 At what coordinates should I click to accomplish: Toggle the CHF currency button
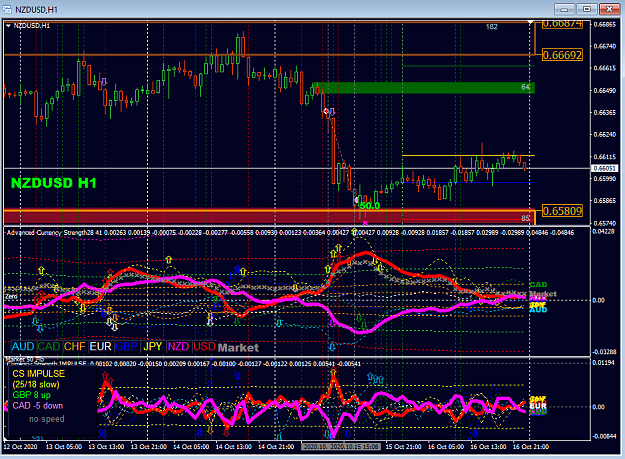(x=75, y=346)
